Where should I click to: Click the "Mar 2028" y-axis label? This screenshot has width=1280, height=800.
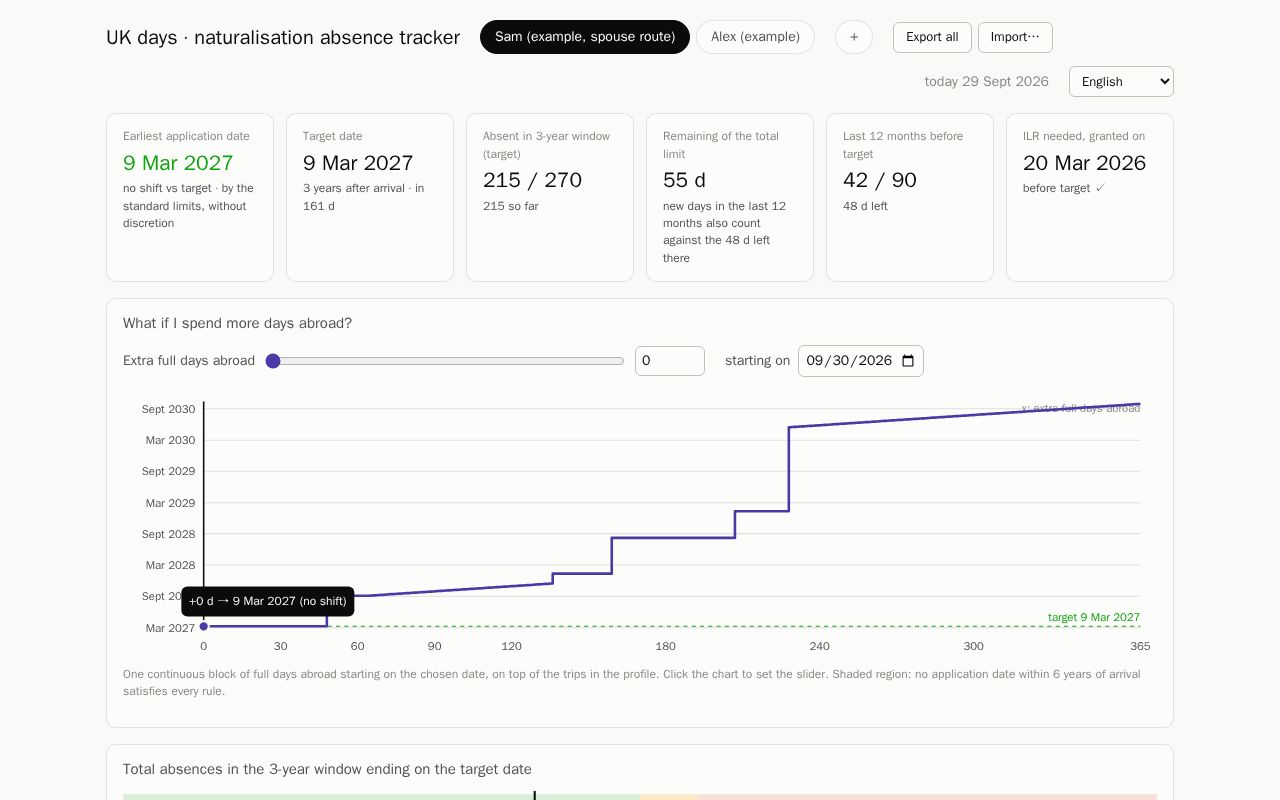click(171, 565)
